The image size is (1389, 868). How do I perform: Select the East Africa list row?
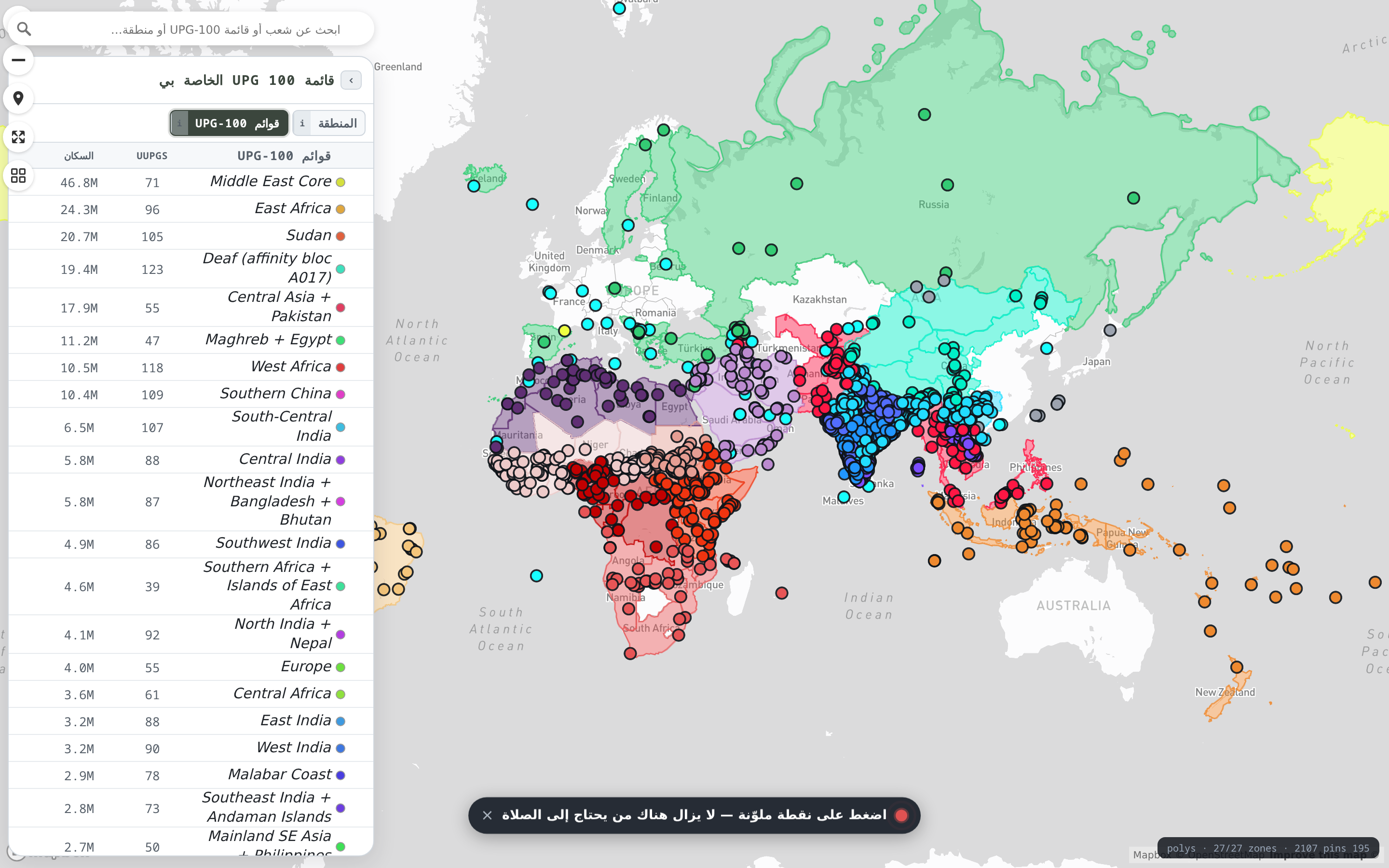191,209
